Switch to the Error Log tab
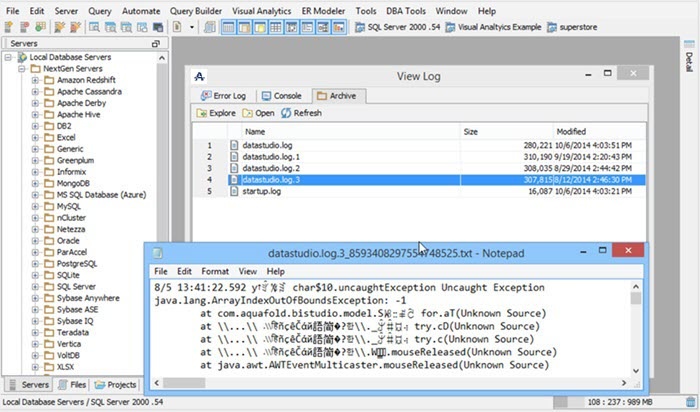 (223, 96)
